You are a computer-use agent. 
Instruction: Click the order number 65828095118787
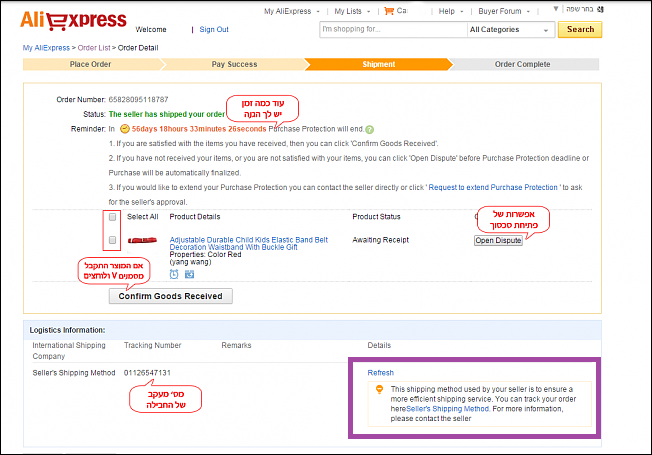138,99
